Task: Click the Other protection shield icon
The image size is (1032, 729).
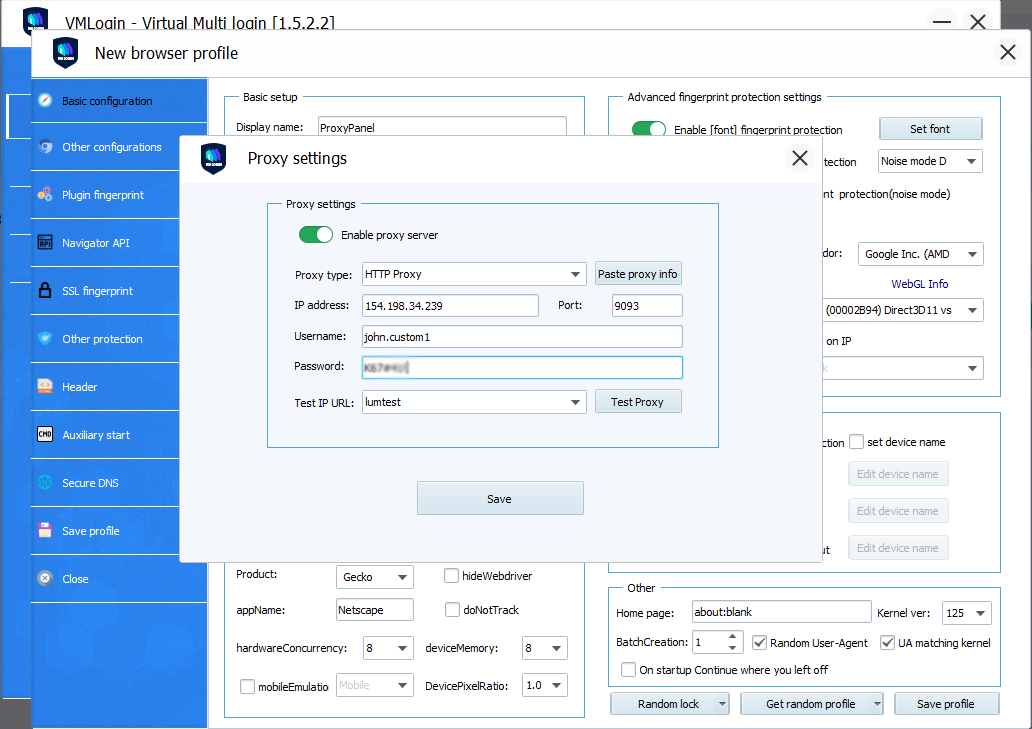Action: 45,339
